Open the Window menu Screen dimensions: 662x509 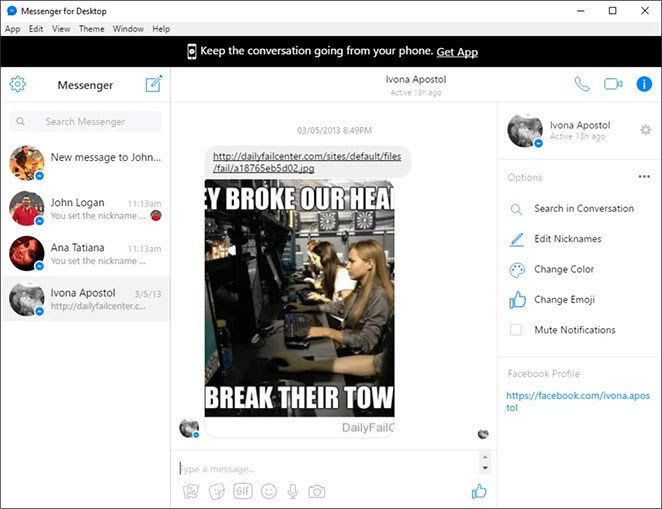pyautogui.click(x=128, y=29)
